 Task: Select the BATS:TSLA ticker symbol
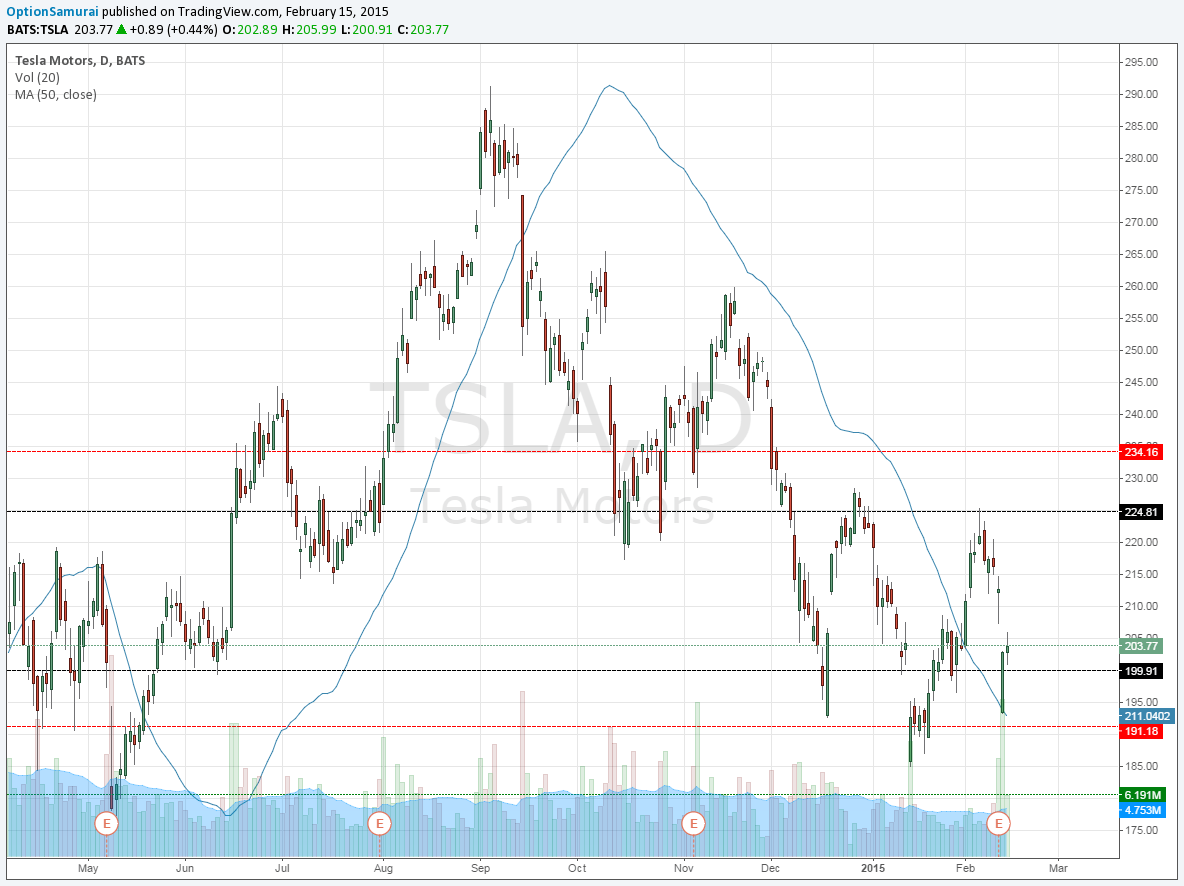tap(38, 29)
